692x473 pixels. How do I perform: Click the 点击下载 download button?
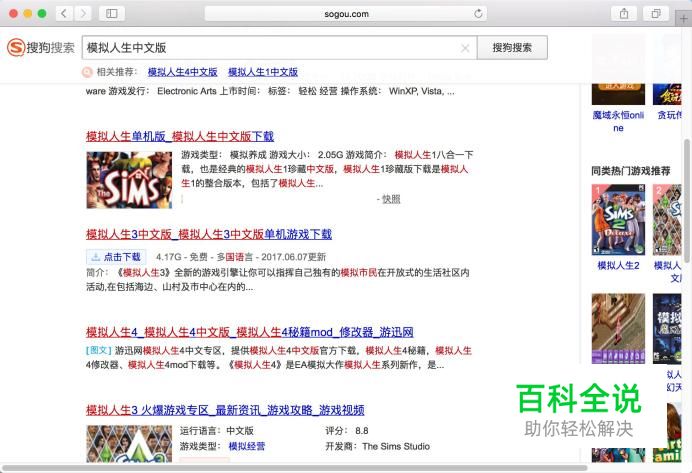(116, 257)
